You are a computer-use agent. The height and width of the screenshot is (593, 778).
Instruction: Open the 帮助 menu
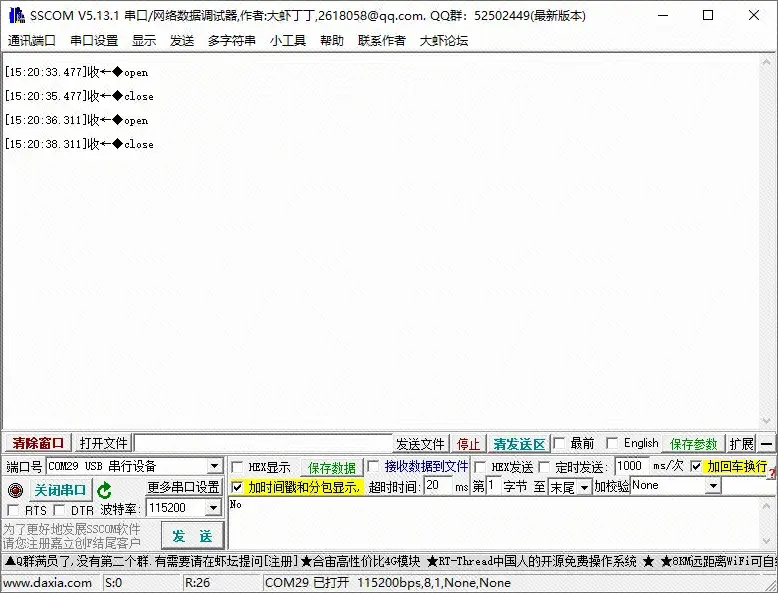[332, 40]
